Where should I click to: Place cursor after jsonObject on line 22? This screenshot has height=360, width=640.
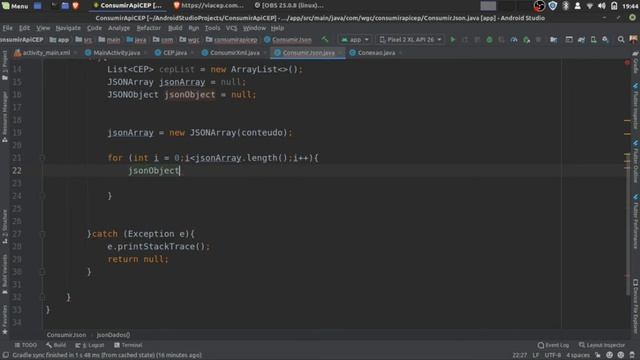[x=180, y=171]
